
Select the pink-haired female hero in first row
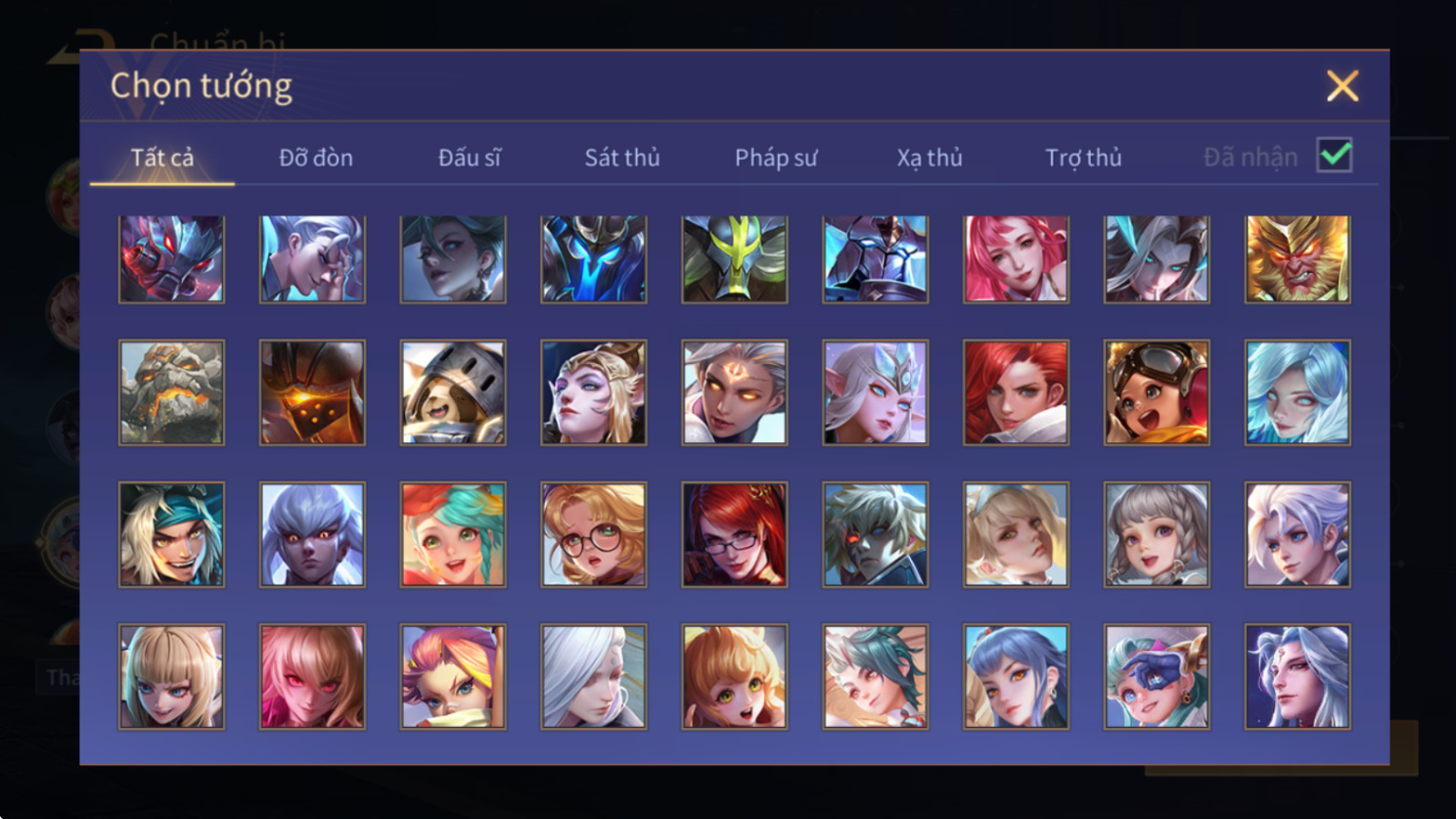coord(1016,259)
